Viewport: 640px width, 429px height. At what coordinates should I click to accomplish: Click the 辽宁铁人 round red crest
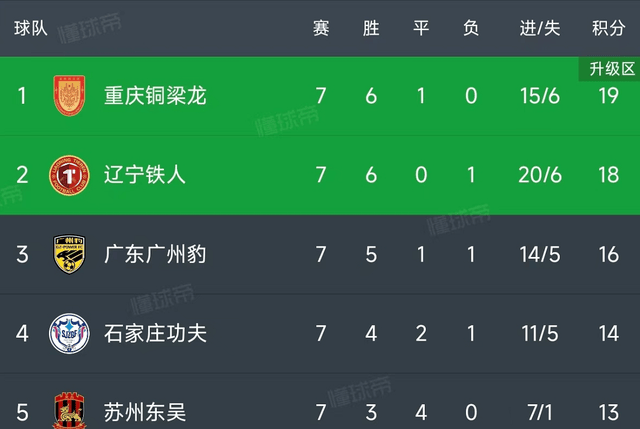(69, 175)
